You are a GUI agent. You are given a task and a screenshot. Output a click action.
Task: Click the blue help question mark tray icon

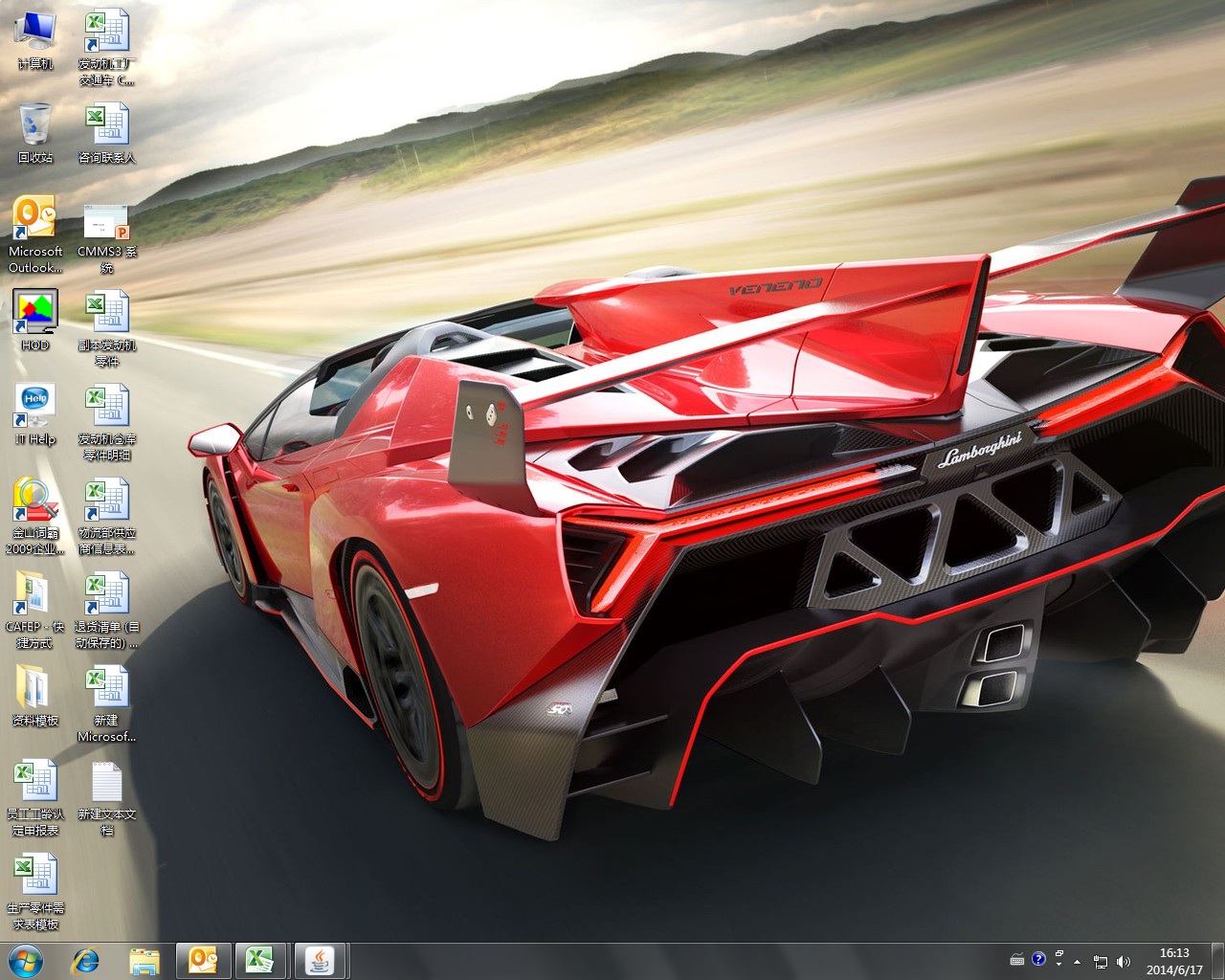click(x=1038, y=959)
